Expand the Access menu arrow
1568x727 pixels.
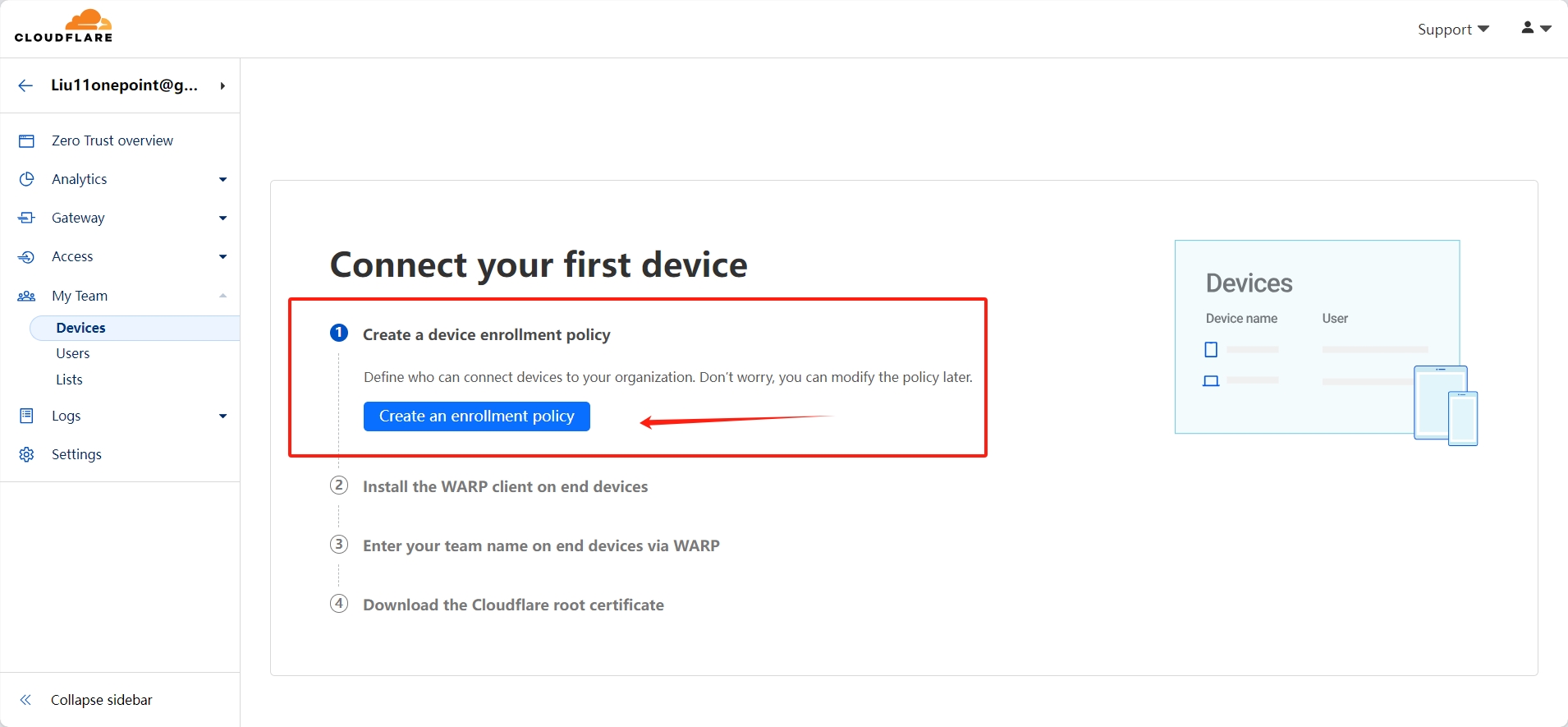[x=222, y=256]
